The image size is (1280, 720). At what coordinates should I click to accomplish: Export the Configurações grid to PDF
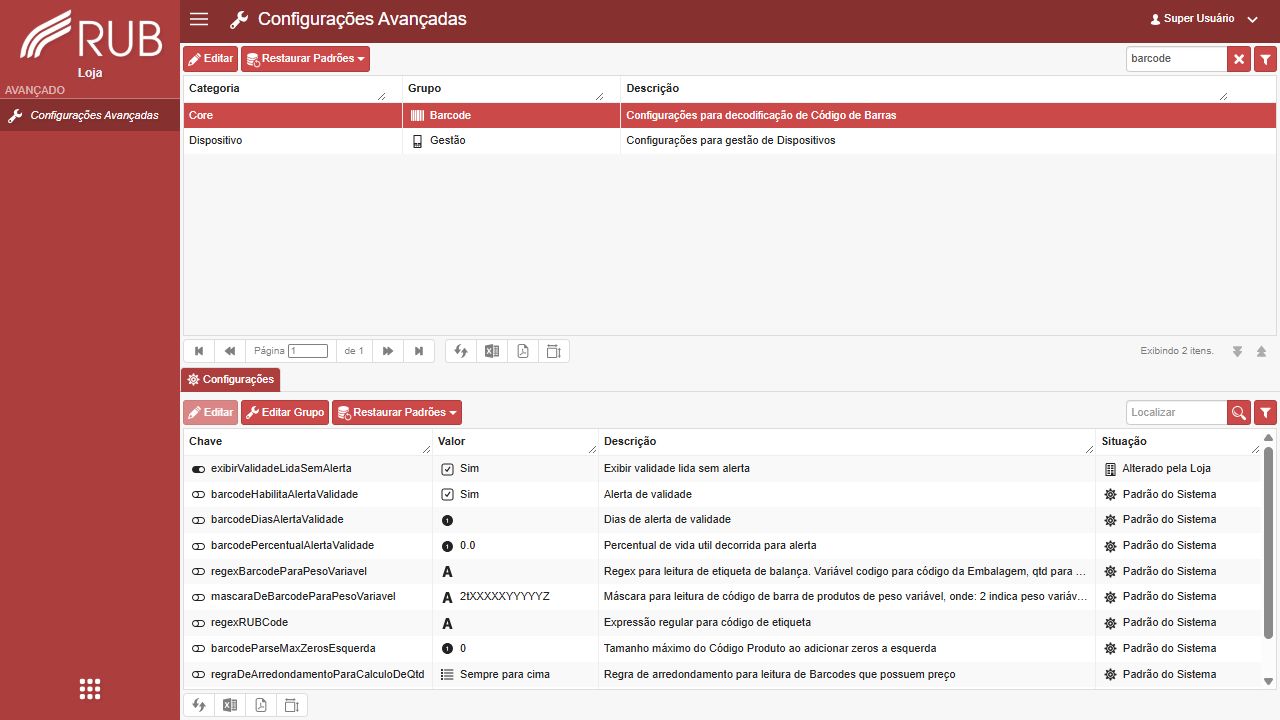[261, 705]
